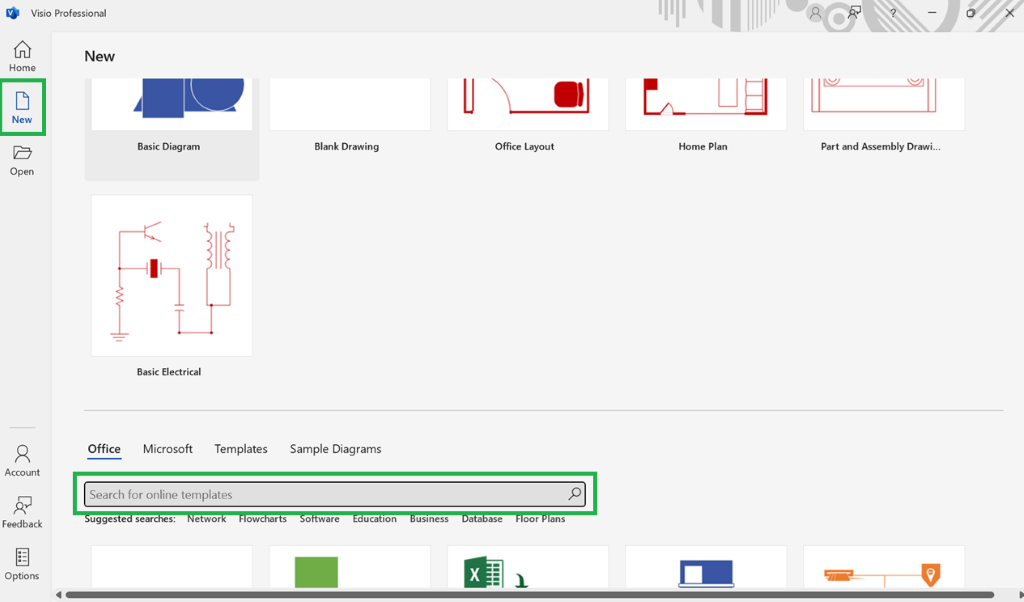Choose the Office Layout template
The height and width of the screenshot is (602, 1024).
coord(528,117)
